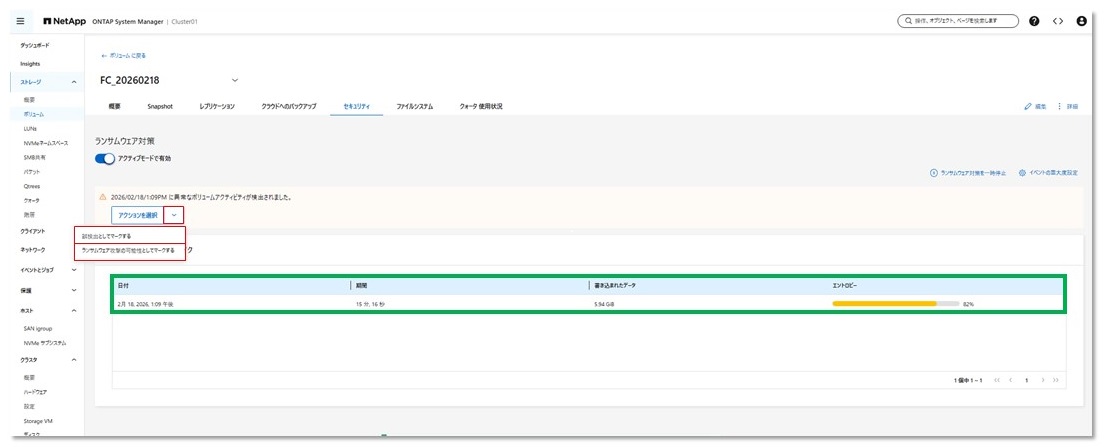This screenshot has width=1107, height=447.
Task: Open the help question mark icon
Action: (1033, 21)
